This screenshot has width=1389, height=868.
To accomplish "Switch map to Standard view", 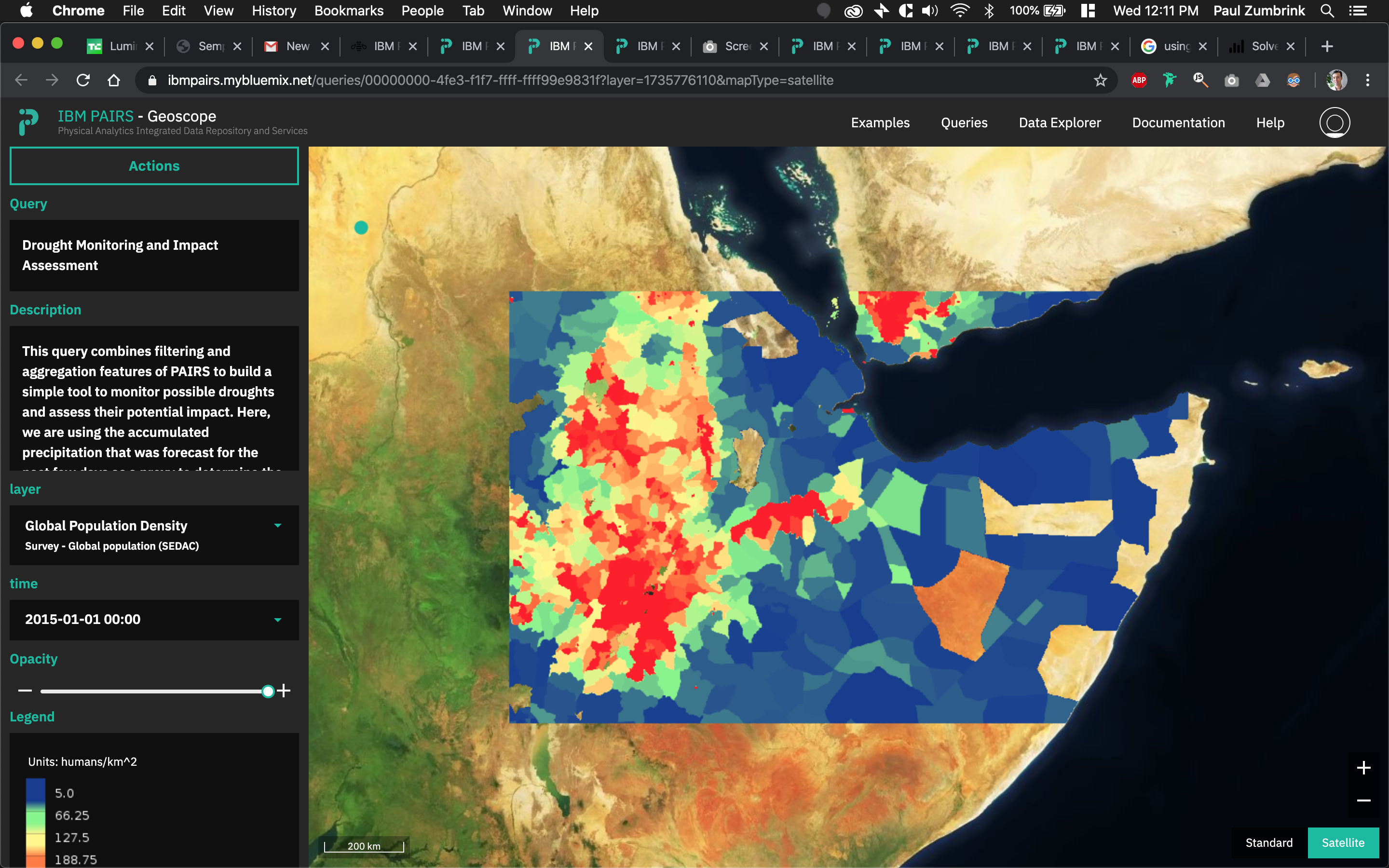I will tap(1268, 842).
